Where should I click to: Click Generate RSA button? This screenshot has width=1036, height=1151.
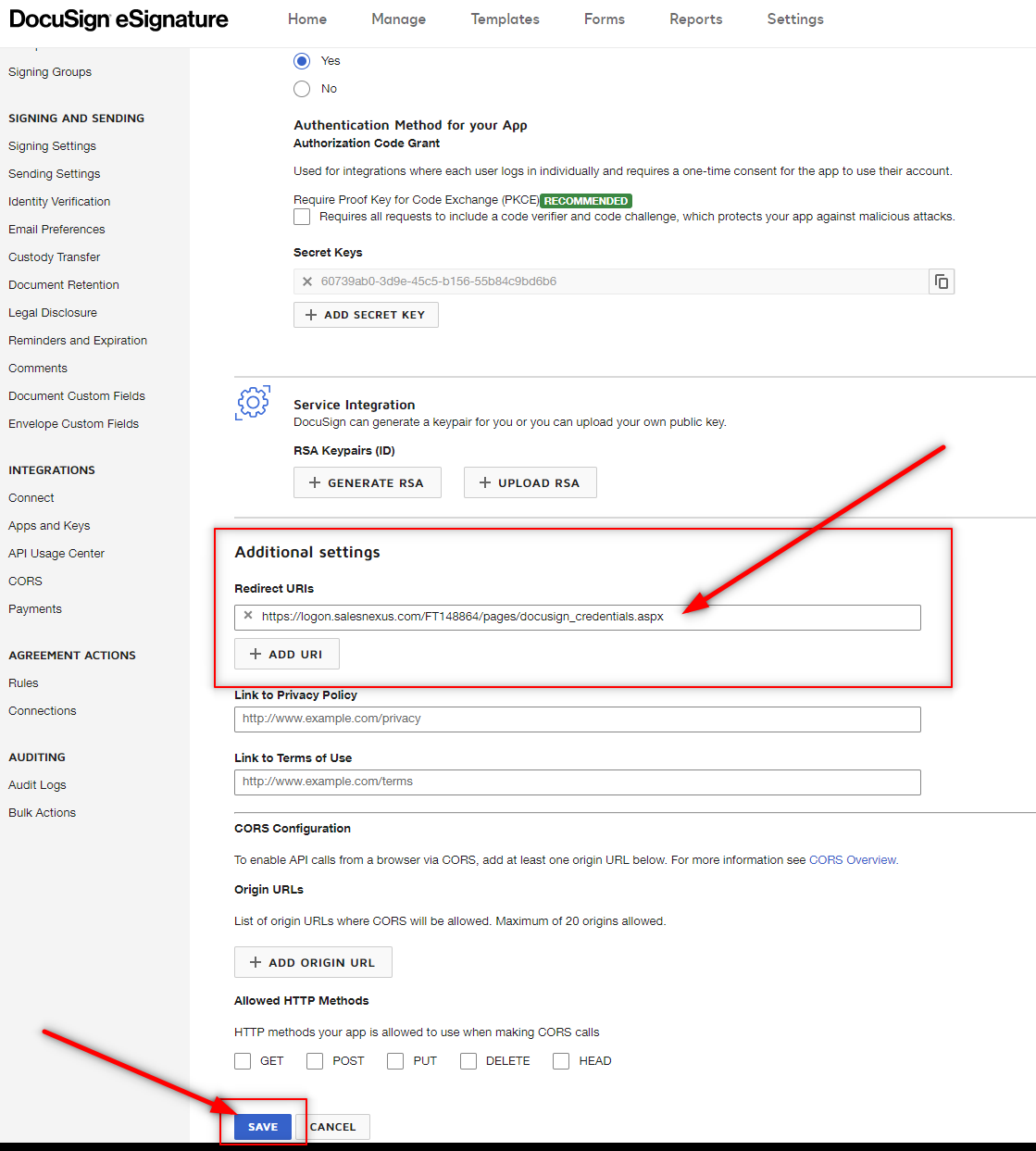click(368, 482)
